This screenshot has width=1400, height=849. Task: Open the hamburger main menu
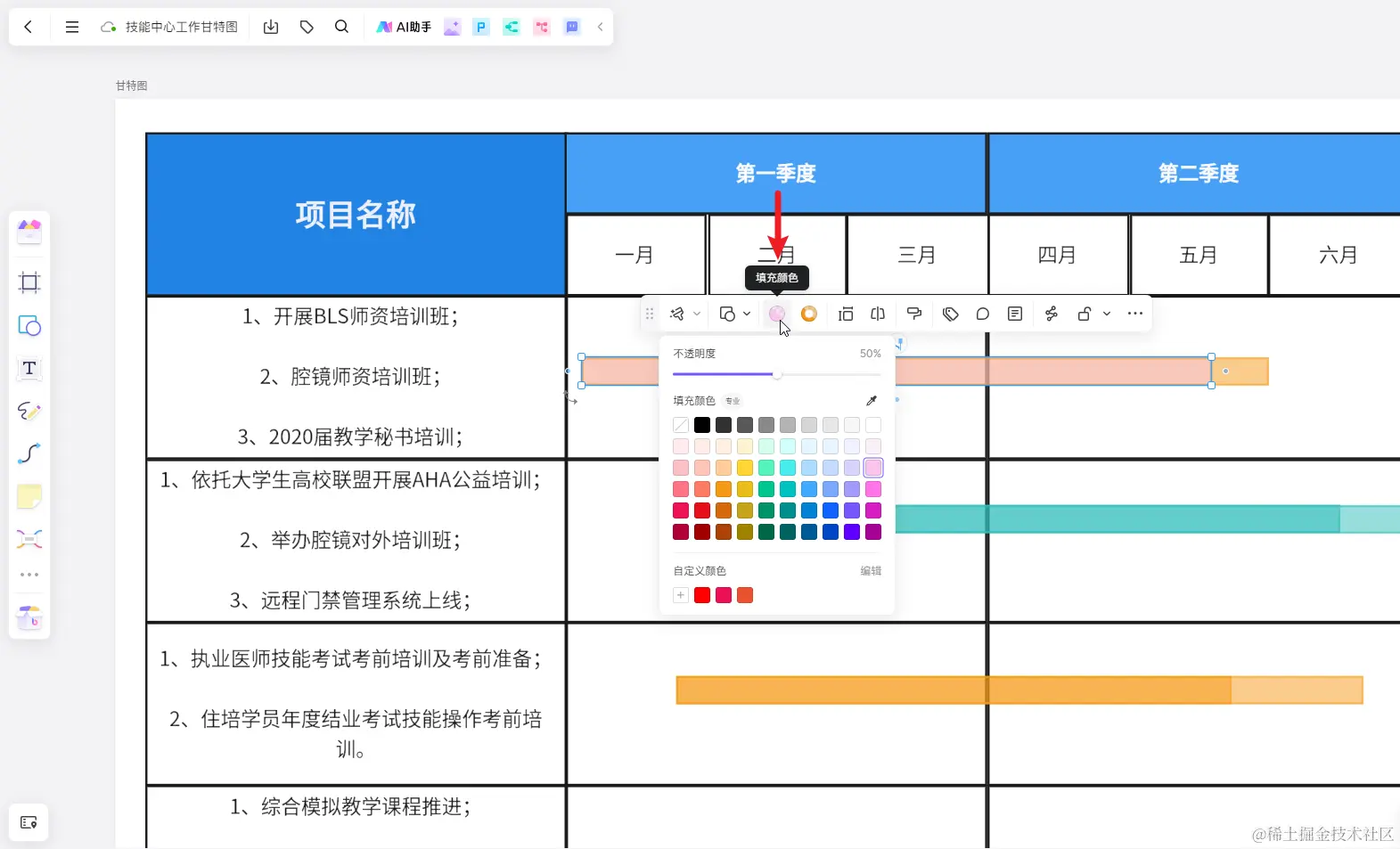pyautogui.click(x=72, y=27)
